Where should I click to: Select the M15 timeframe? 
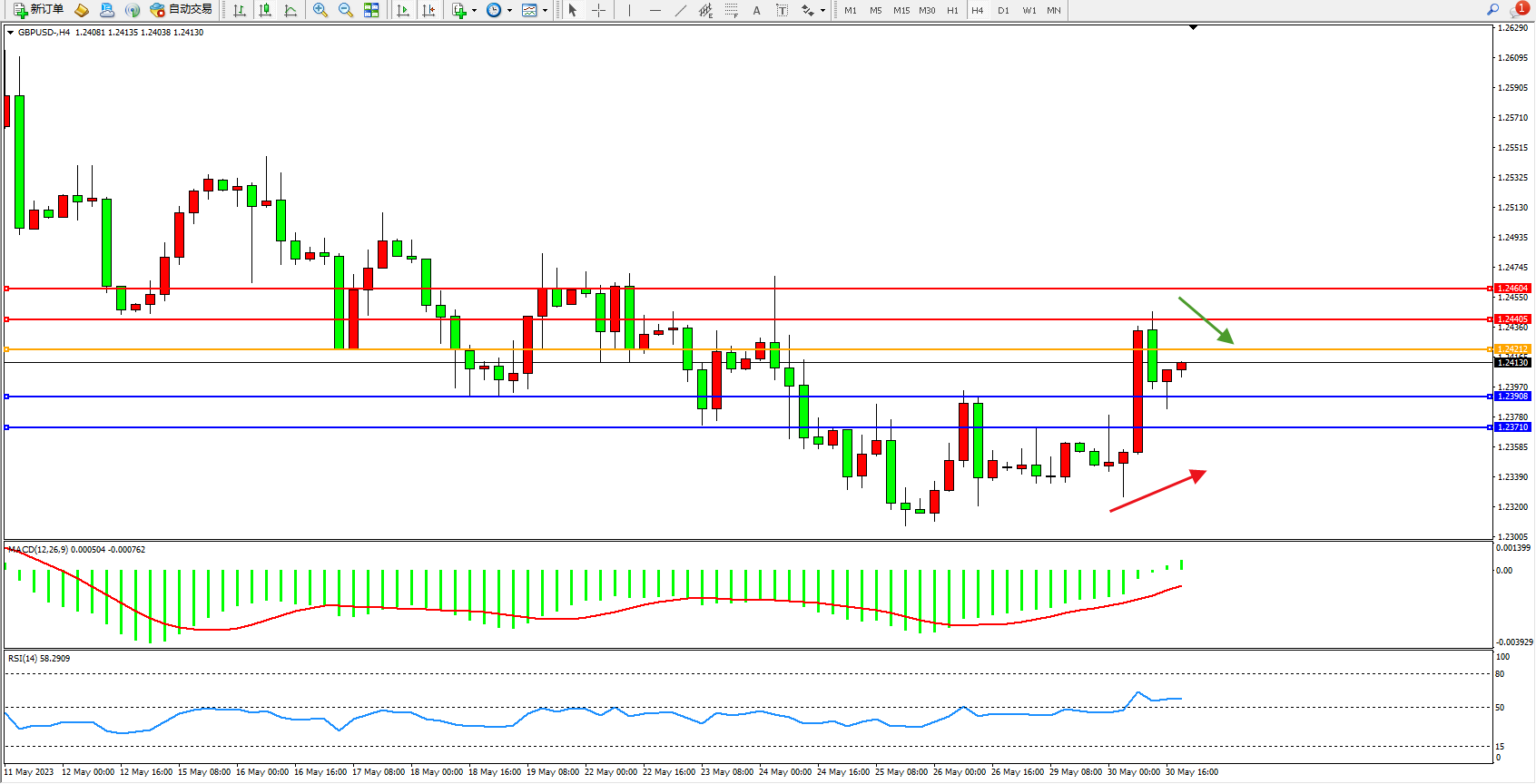901,11
